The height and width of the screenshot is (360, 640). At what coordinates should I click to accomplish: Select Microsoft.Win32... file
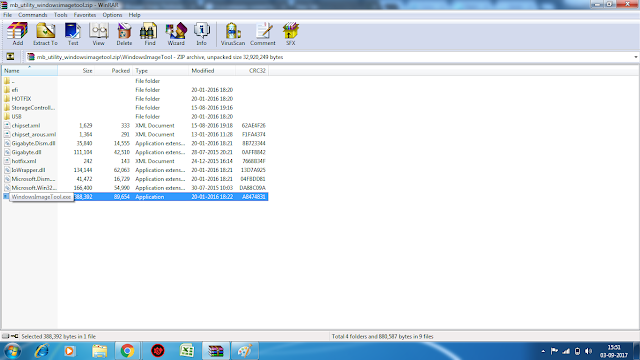pos(135,188)
